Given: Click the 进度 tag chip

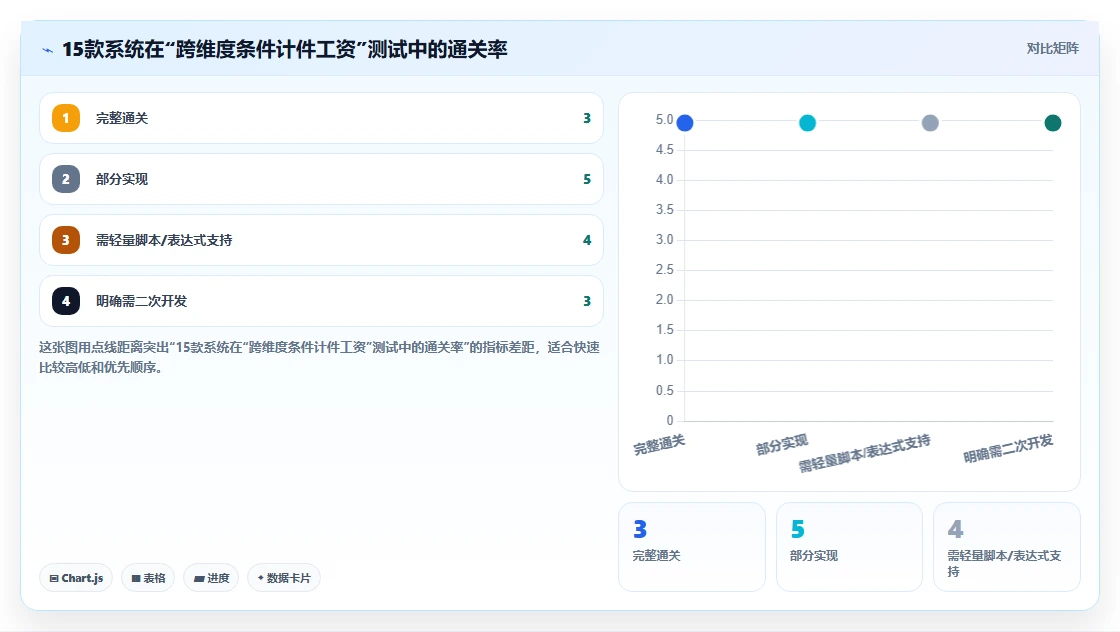Looking at the screenshot, I should pos(211,578).
